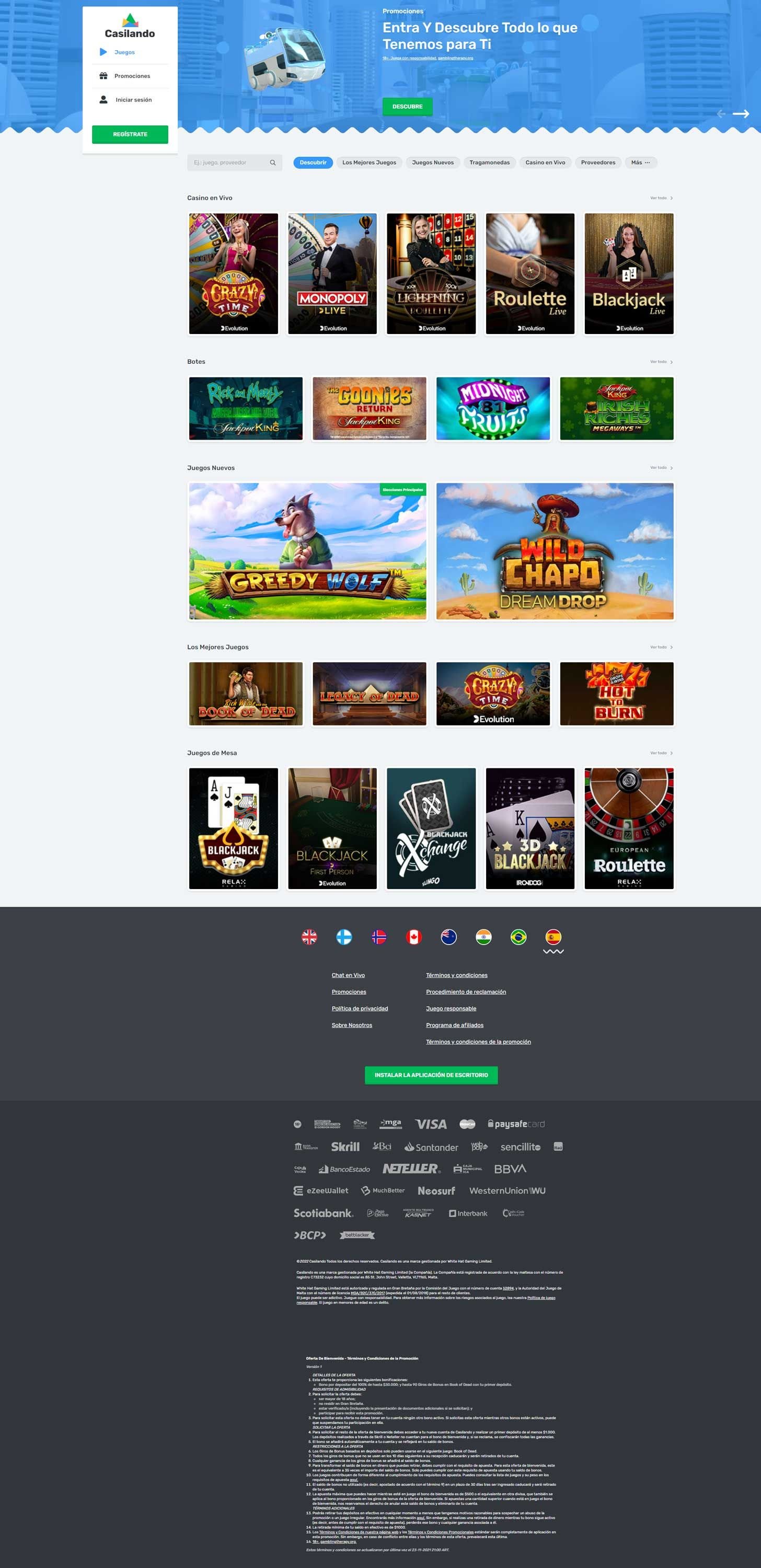
Task: Open the Proveedores tab
Action: pos(598,163)
